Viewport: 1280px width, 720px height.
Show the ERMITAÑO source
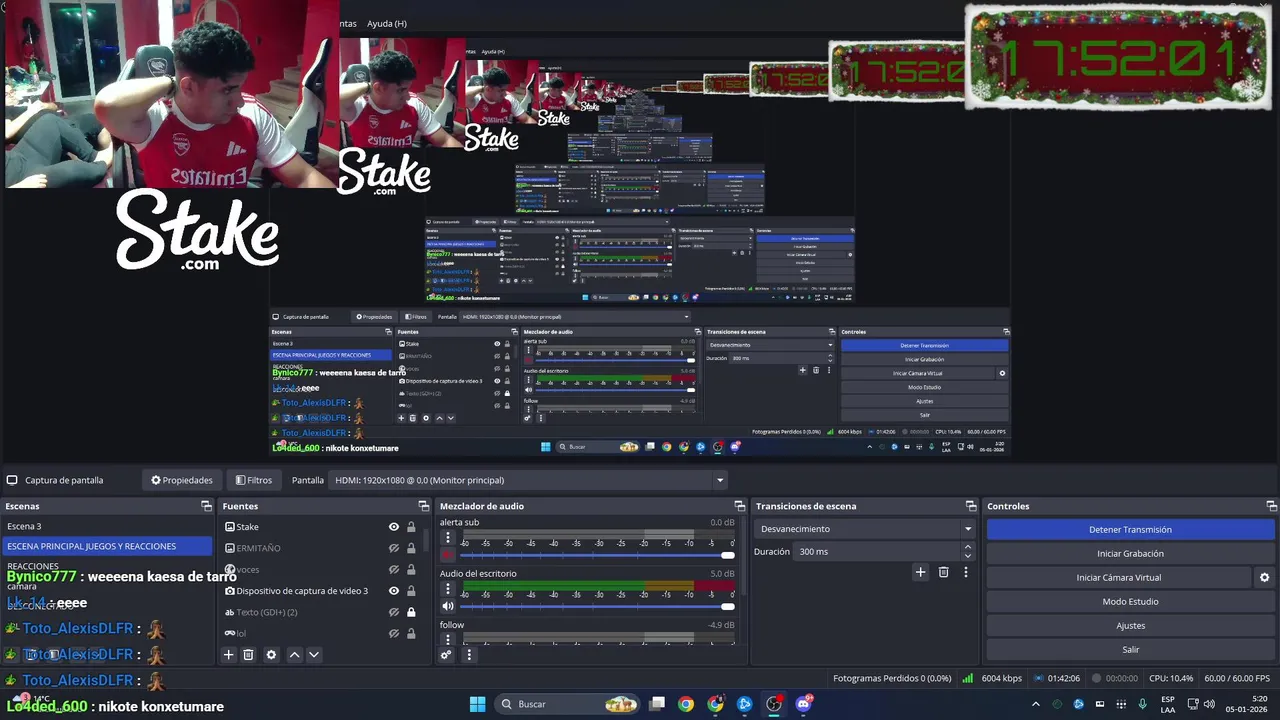(x=394, y=548)
